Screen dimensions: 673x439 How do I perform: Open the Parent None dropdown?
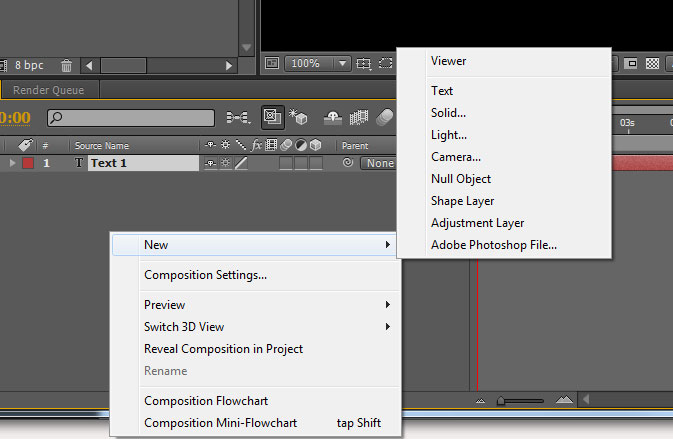378,163
